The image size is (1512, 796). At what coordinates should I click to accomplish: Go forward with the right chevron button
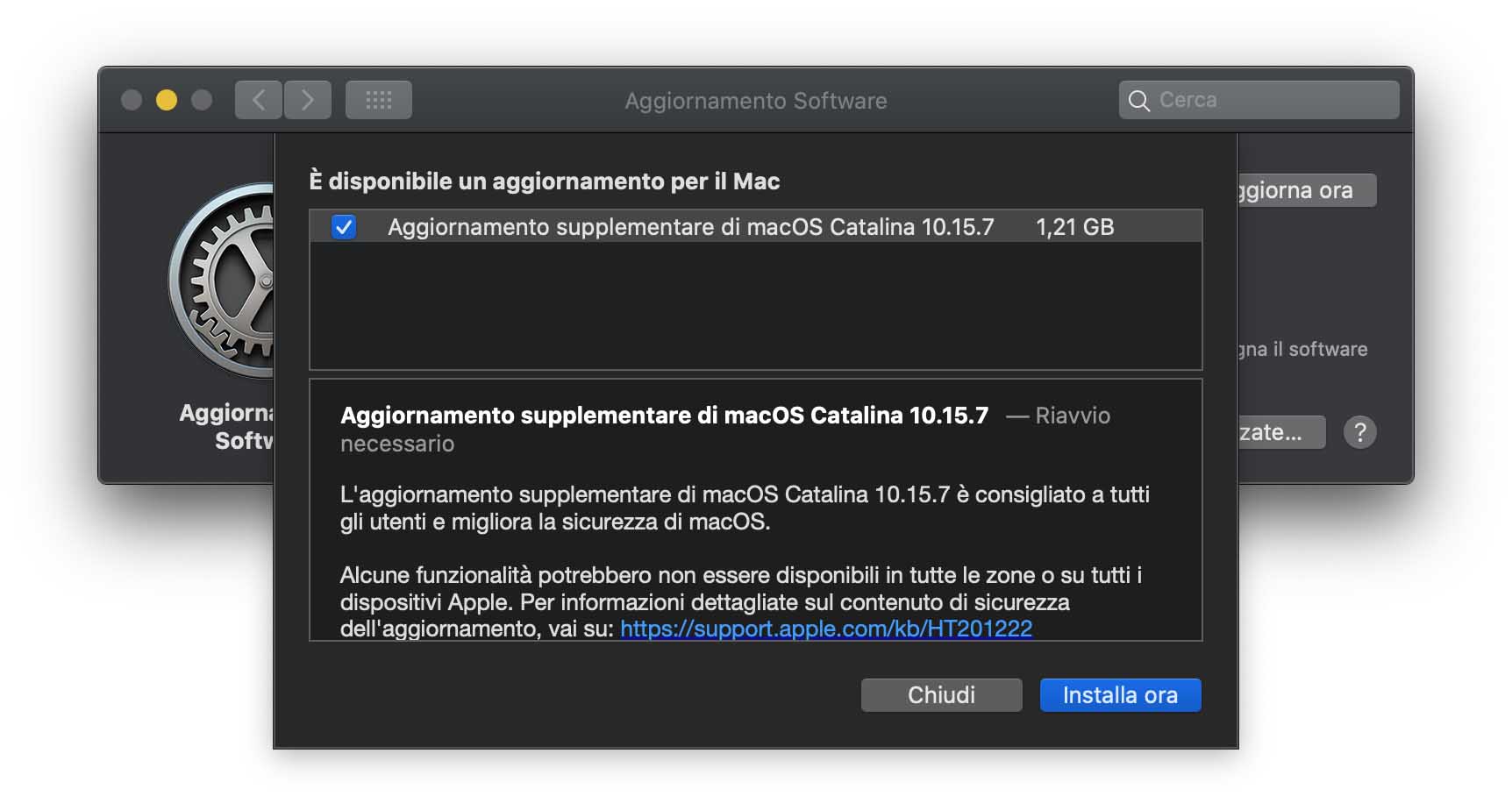click(x=307, y=100)
